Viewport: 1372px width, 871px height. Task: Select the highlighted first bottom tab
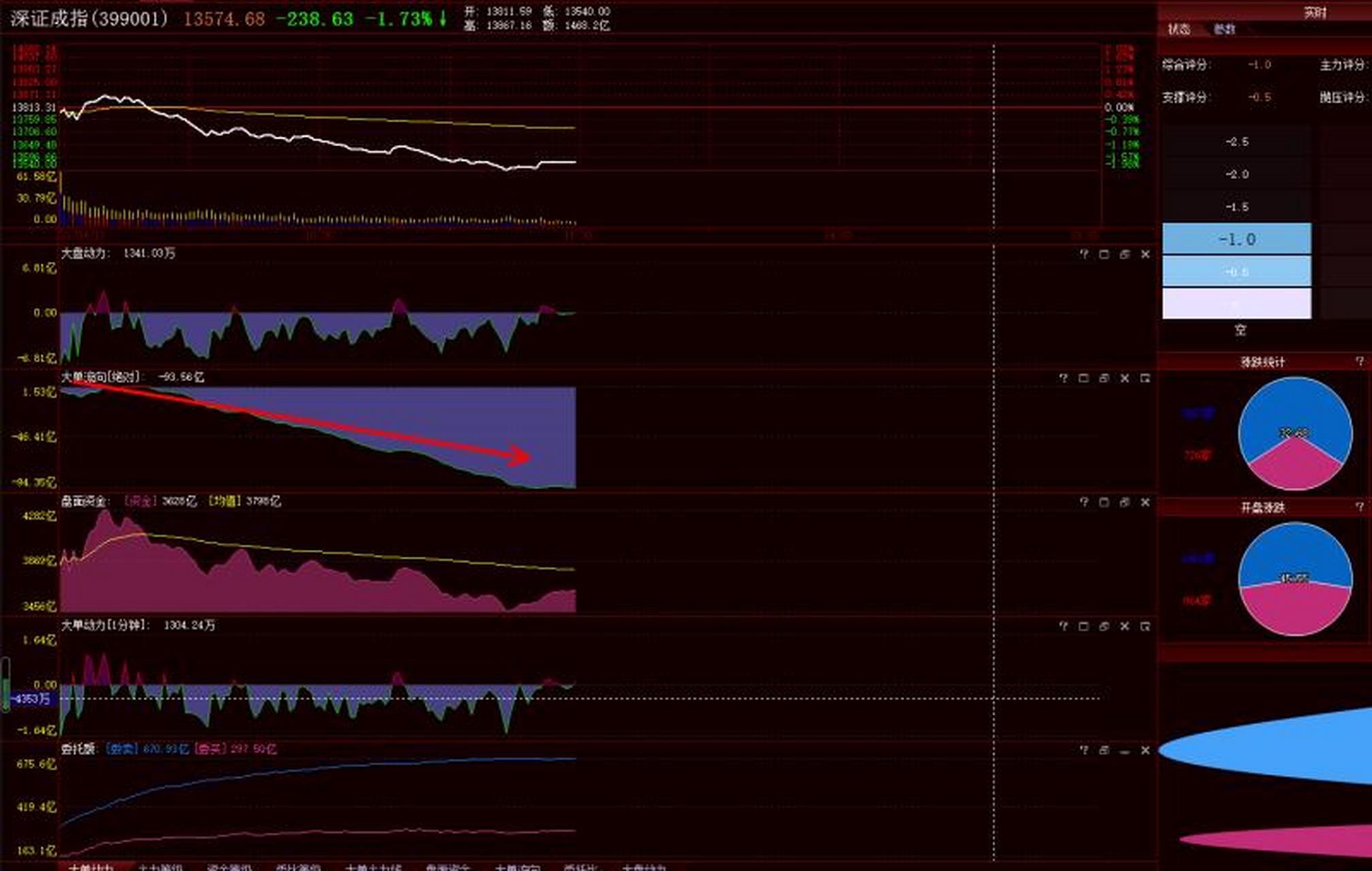tap(91, 867)
